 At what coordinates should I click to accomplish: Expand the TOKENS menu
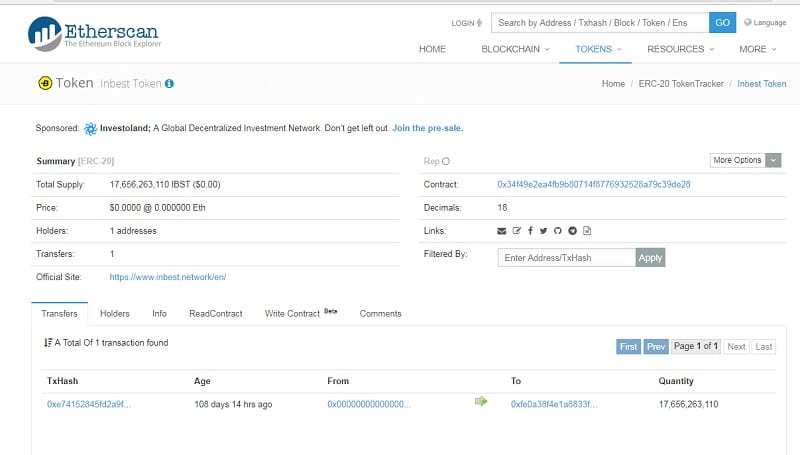(598, 49)
